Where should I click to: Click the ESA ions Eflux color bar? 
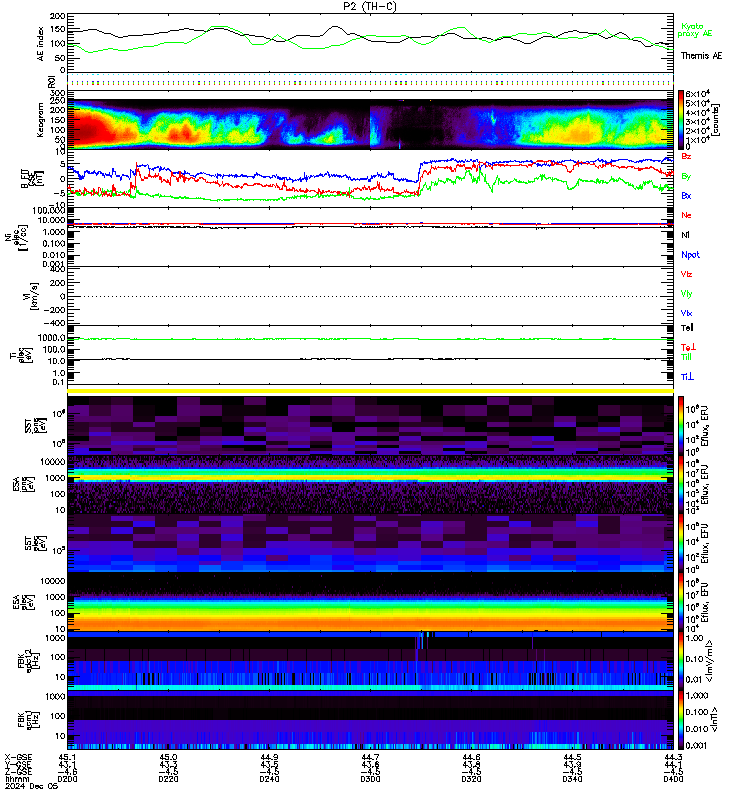[681, 485]
